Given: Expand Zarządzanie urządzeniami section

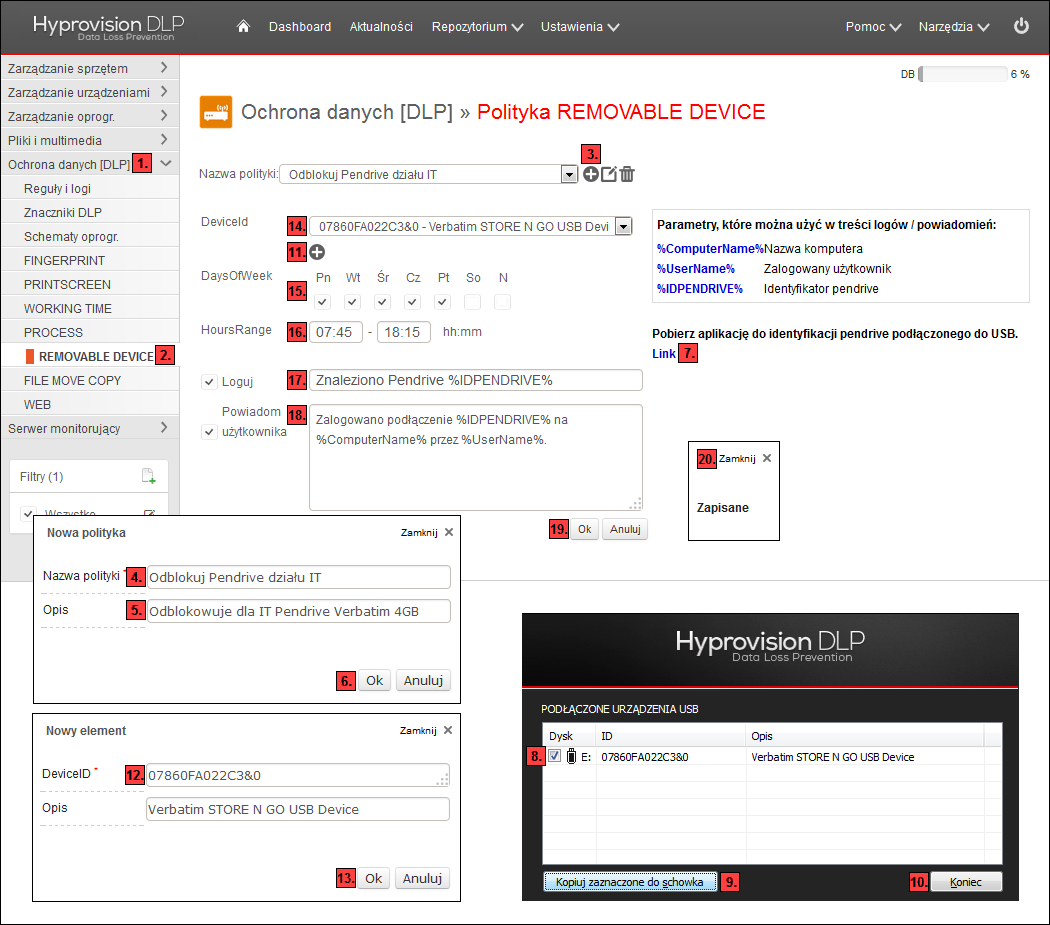Looking at the screenshot, I should (x=90, y=92).
